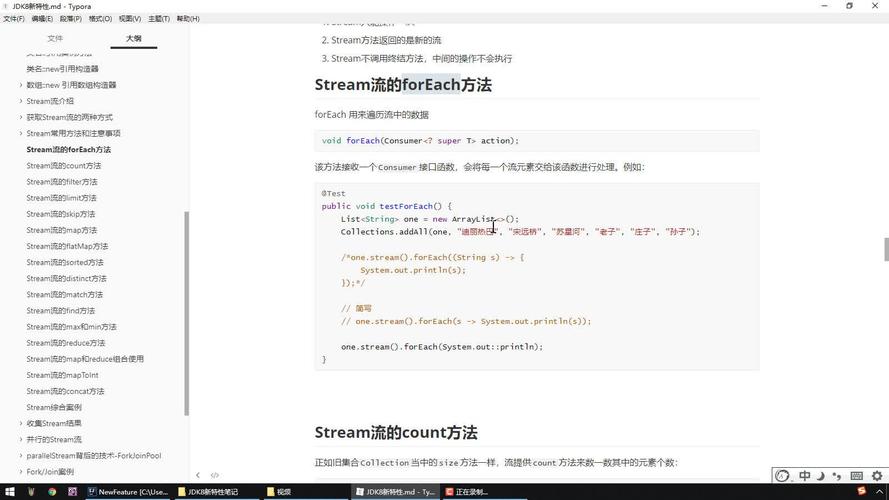Image resolution: width=889 pixels, height=500 pixels.
Task: Click the Stream流的forEach方法 document heading
Action: pyautogui.click(x=403, y=84)
